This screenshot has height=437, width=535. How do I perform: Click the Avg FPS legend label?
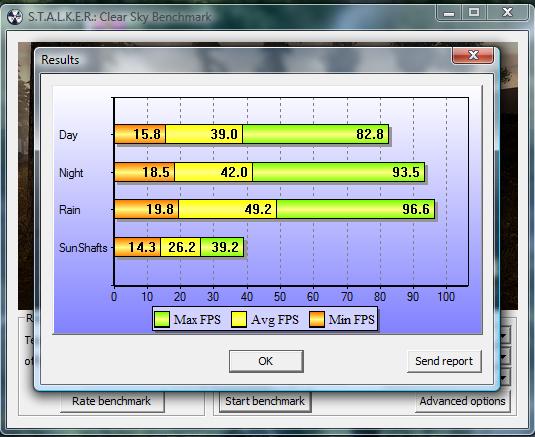coord(275,320)
